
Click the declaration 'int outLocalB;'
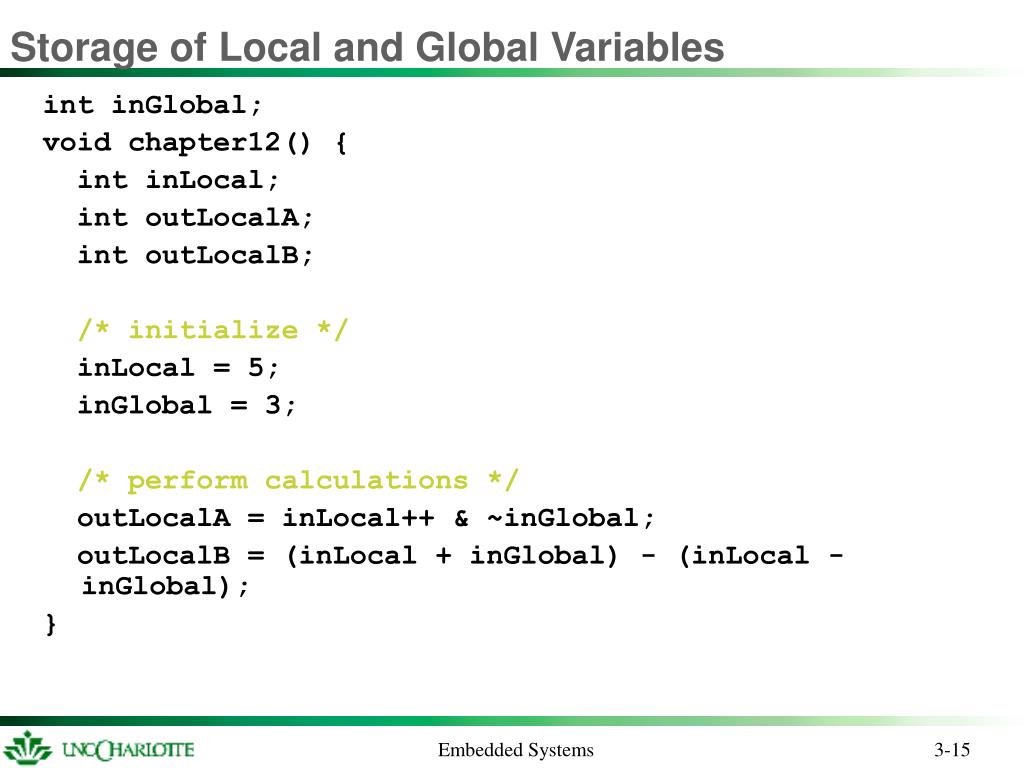(195, 255)
